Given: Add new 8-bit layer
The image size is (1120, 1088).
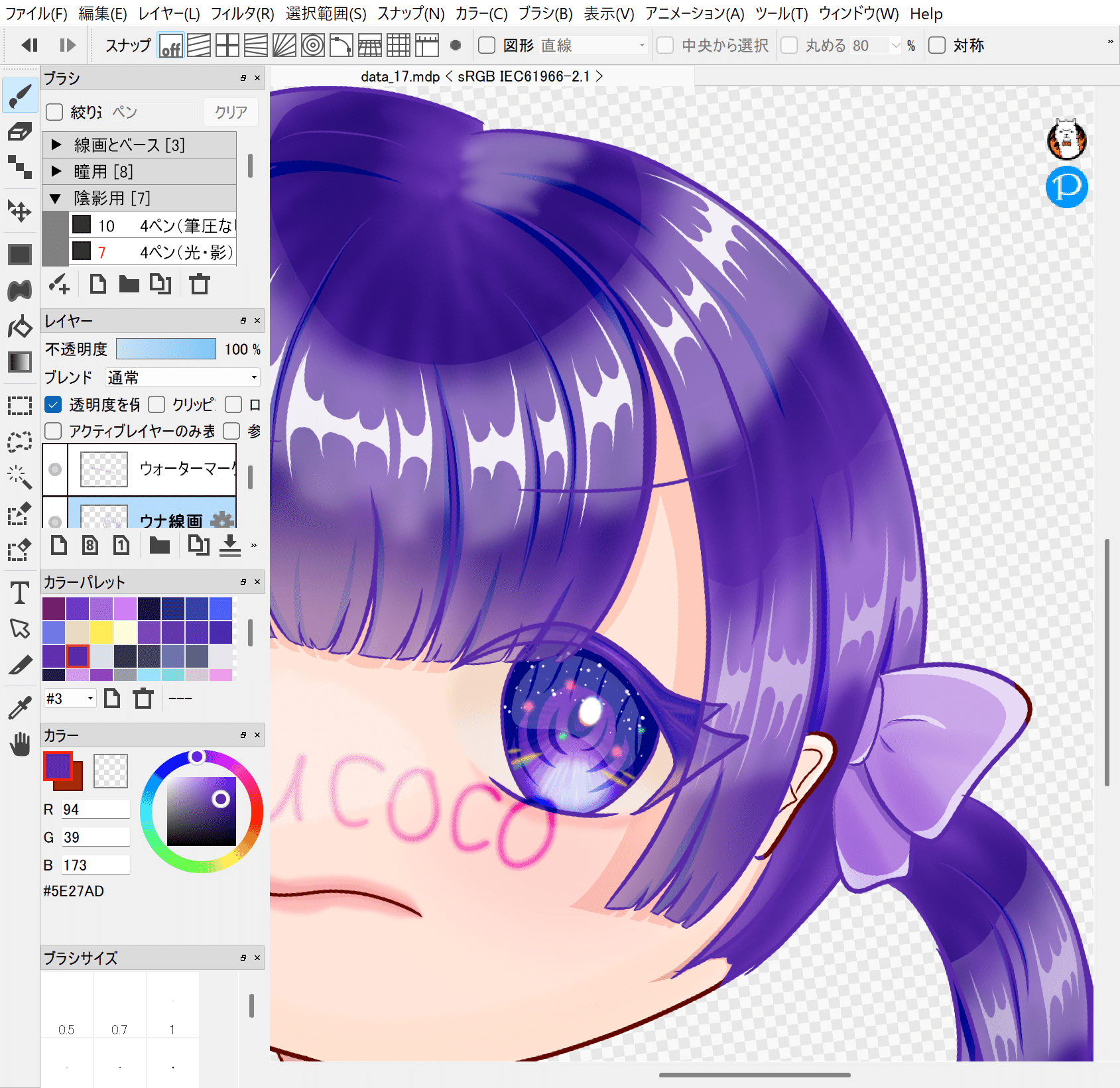Looking at the screenshot, I should [90, 545].
